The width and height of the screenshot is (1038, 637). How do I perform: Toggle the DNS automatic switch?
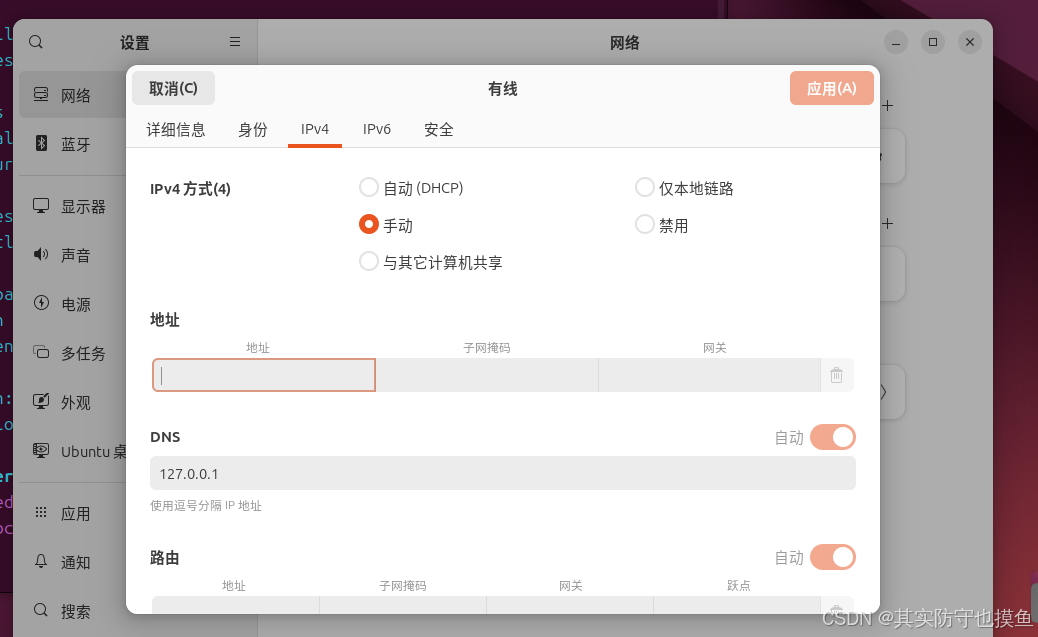tap(833, 437)
